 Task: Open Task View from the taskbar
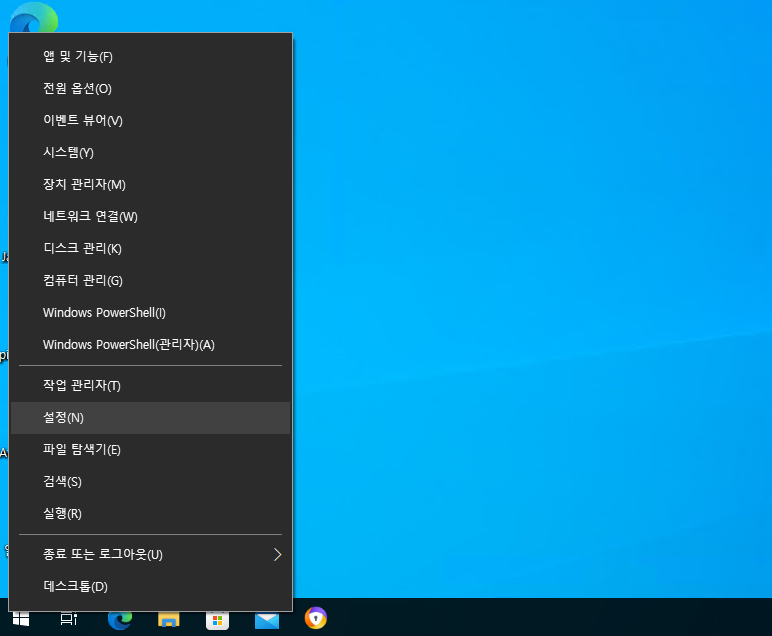(69, 619)
